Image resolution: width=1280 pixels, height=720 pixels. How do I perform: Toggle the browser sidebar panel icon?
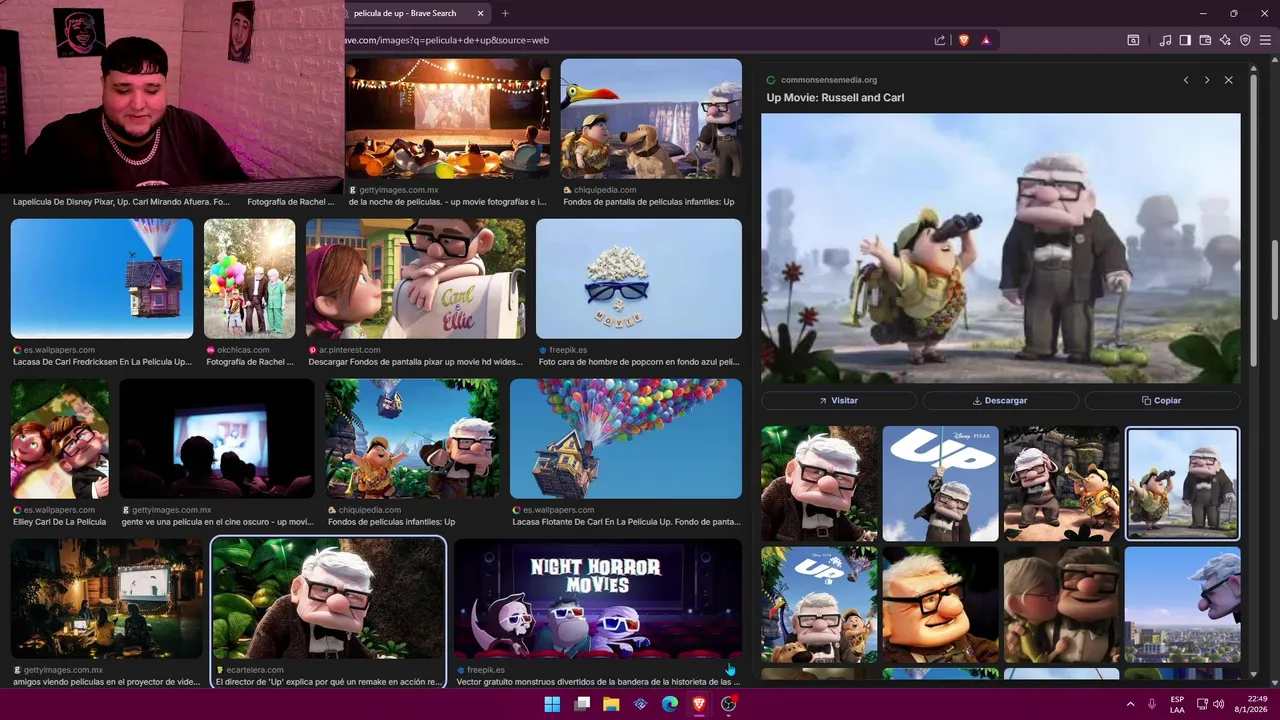[1185, 40]
